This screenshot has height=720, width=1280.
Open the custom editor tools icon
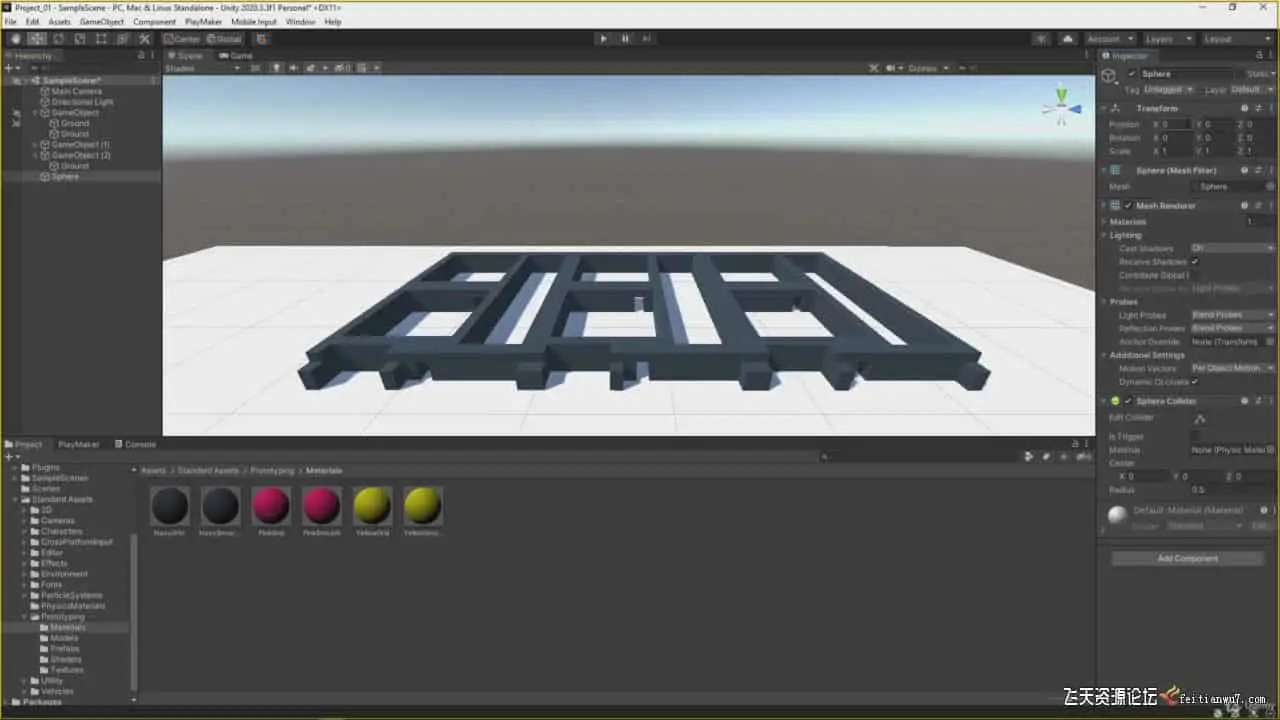pos(145,39)
